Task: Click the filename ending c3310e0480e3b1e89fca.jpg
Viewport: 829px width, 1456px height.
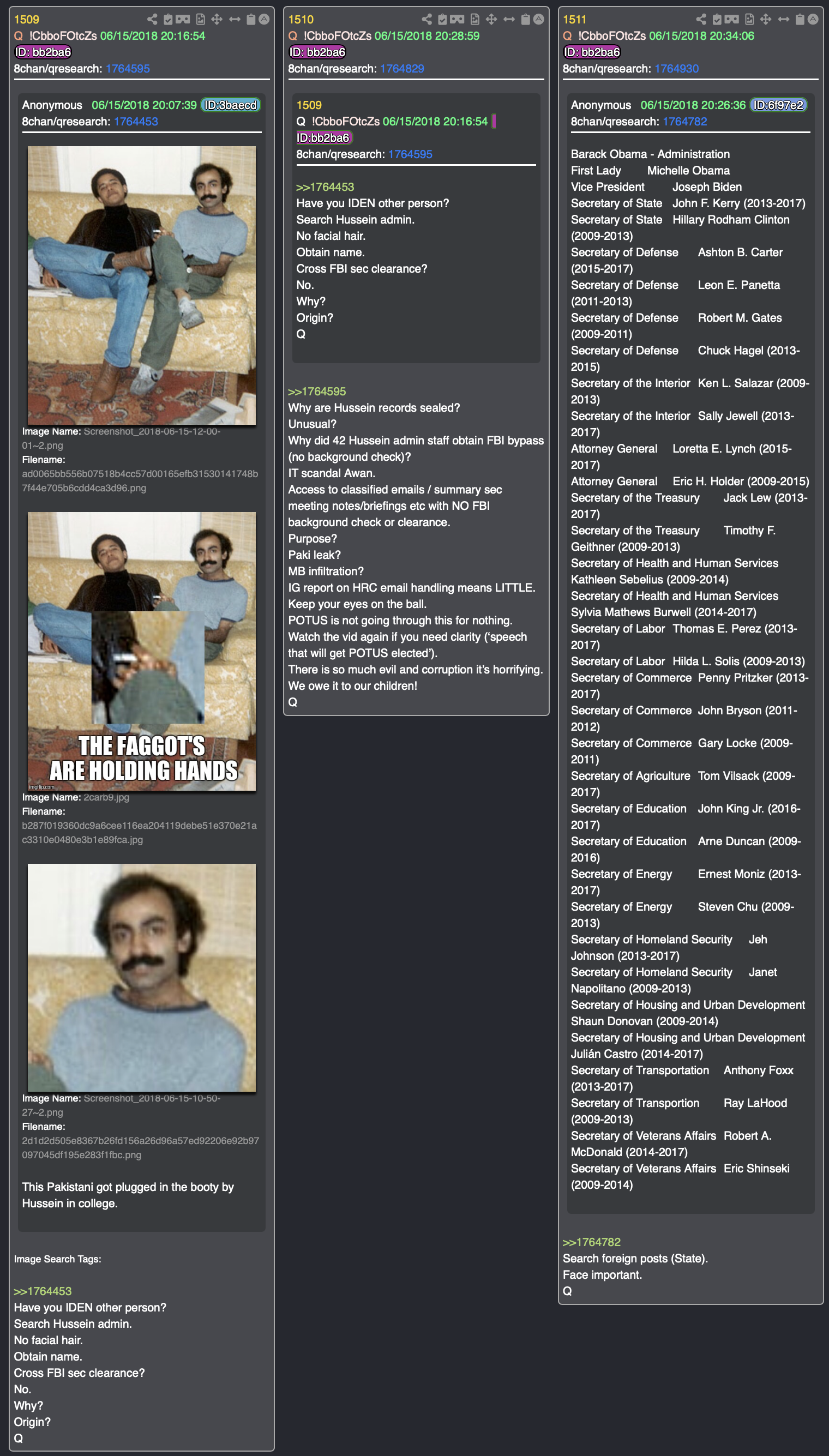Action: tap(140, 833)
